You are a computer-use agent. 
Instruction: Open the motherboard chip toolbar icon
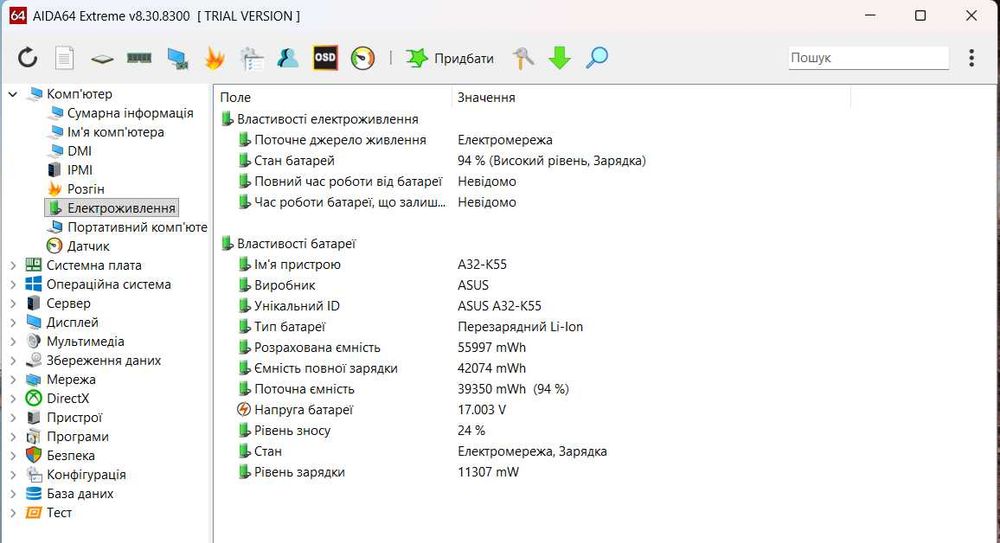click(x=102, y=59)
